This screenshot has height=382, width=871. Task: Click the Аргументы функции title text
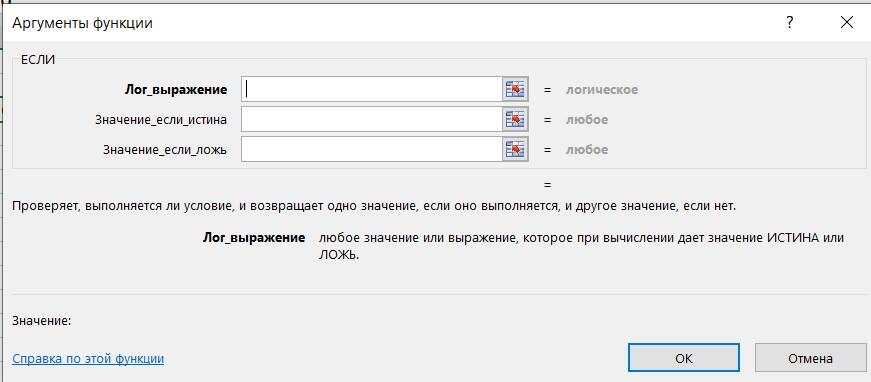[x=82, y=23]
